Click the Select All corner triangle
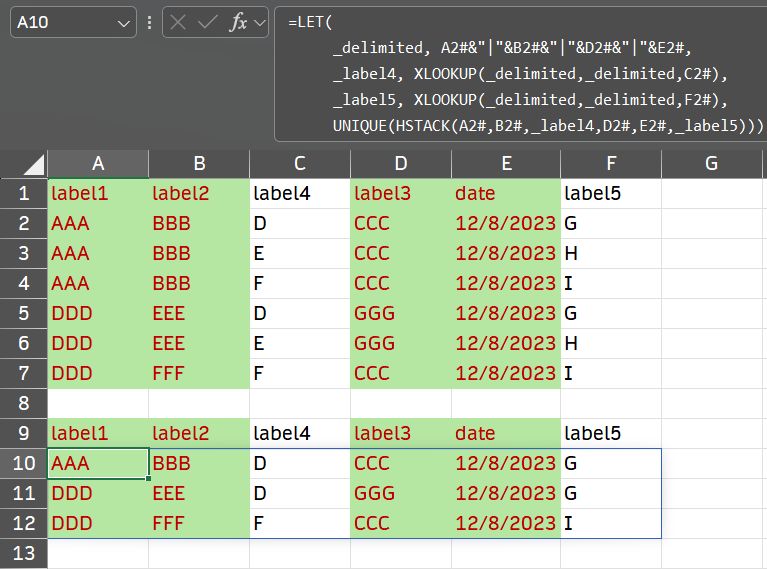 pyautogui.click(x=34, y=164)
